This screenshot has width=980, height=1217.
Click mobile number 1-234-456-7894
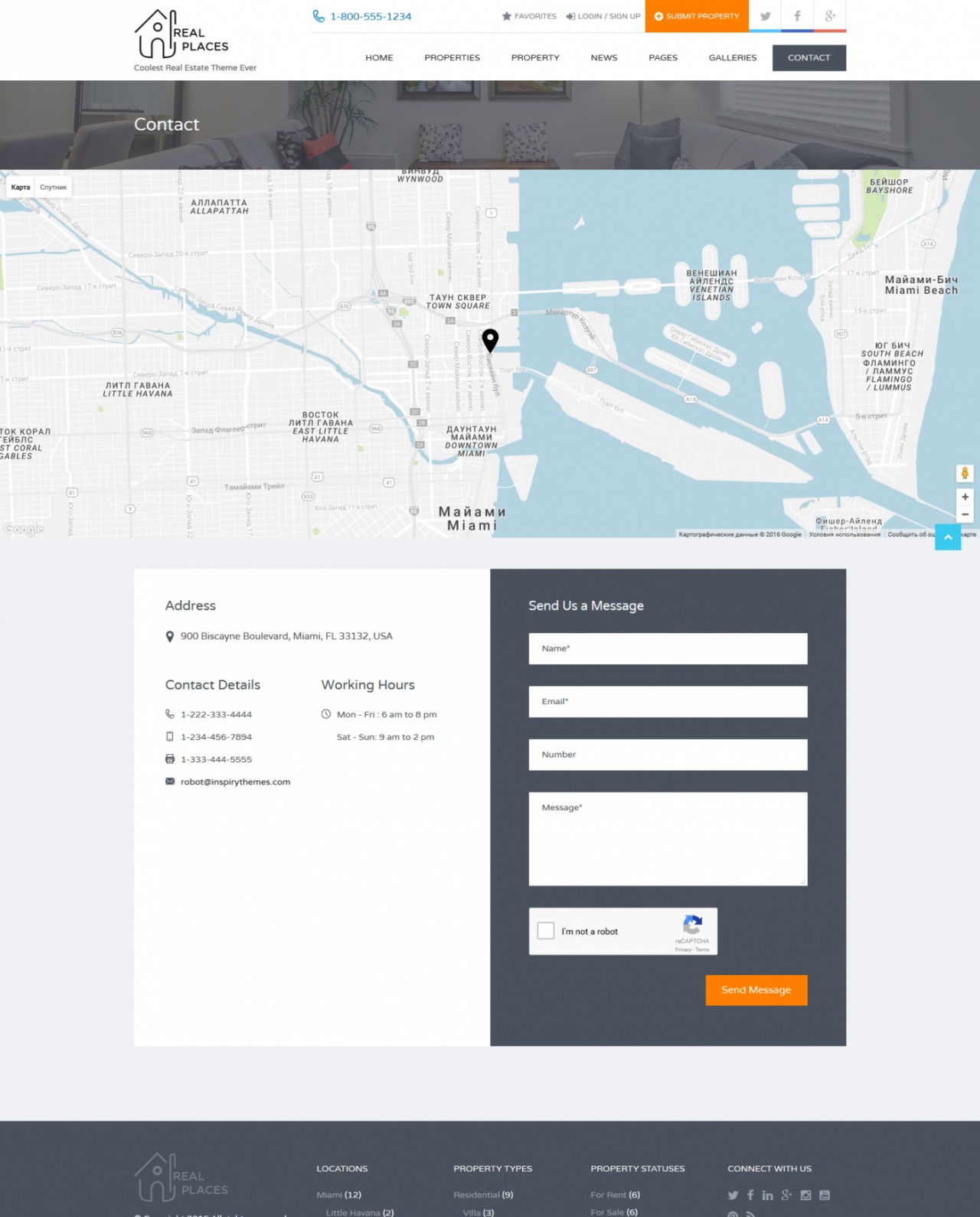[x=216, y=737]
